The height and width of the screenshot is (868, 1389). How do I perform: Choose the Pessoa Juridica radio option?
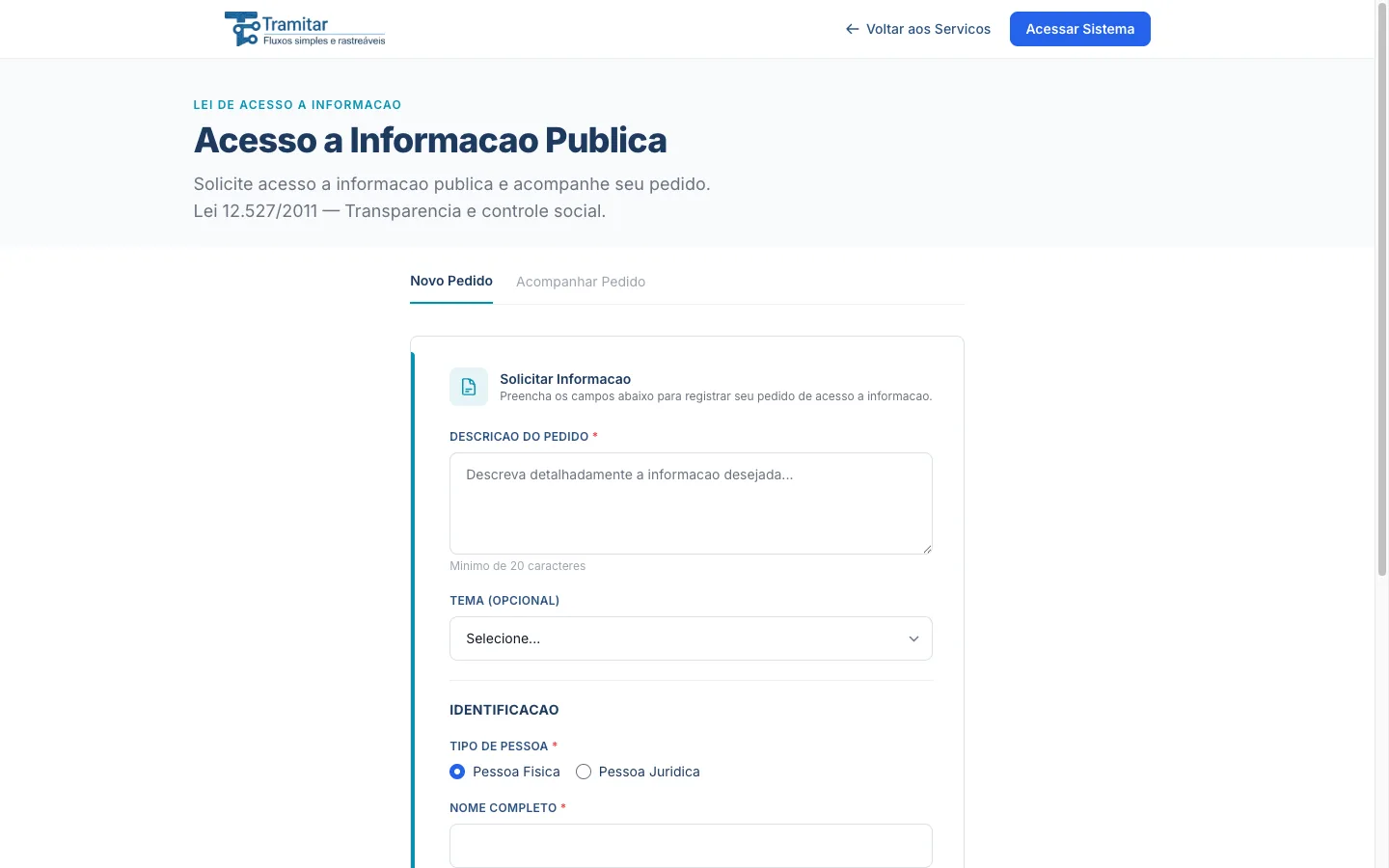[x=584, y=772]
